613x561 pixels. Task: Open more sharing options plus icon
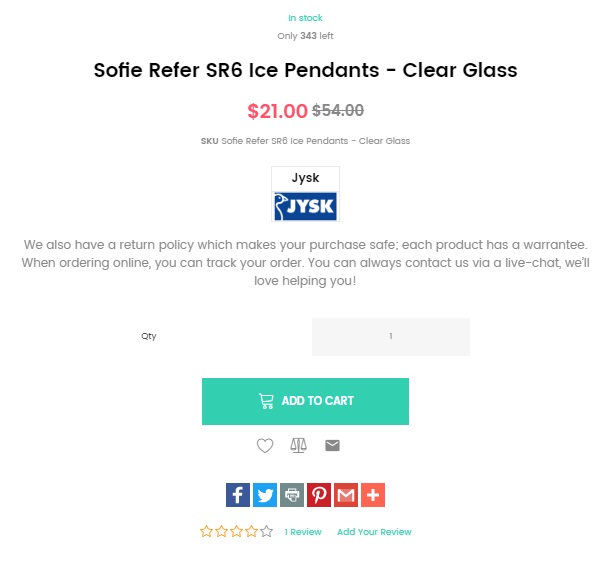point(373,495)
